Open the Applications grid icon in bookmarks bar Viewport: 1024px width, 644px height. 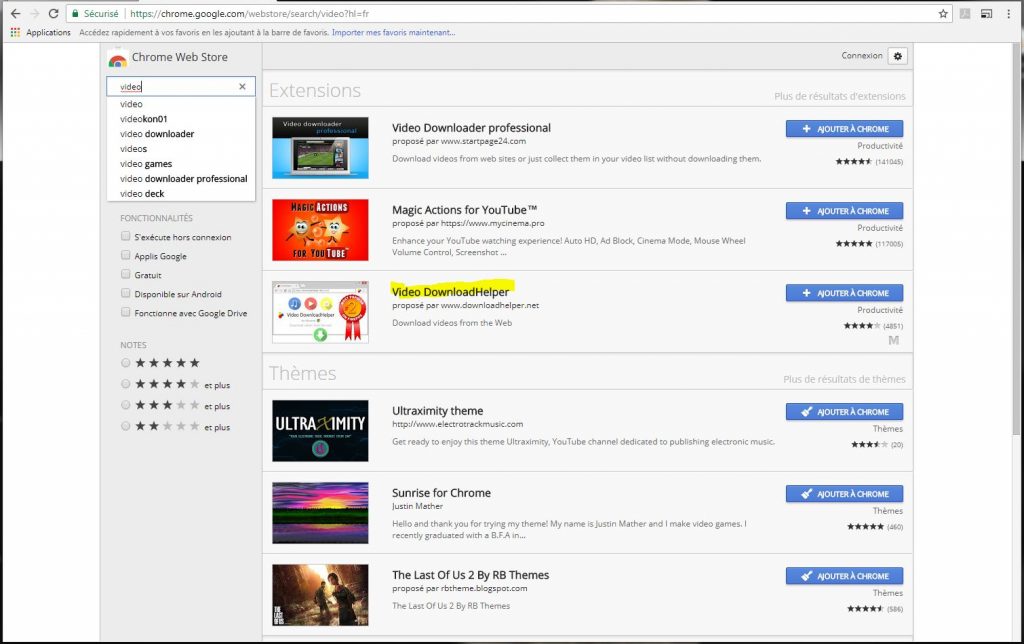click(15, 32)
